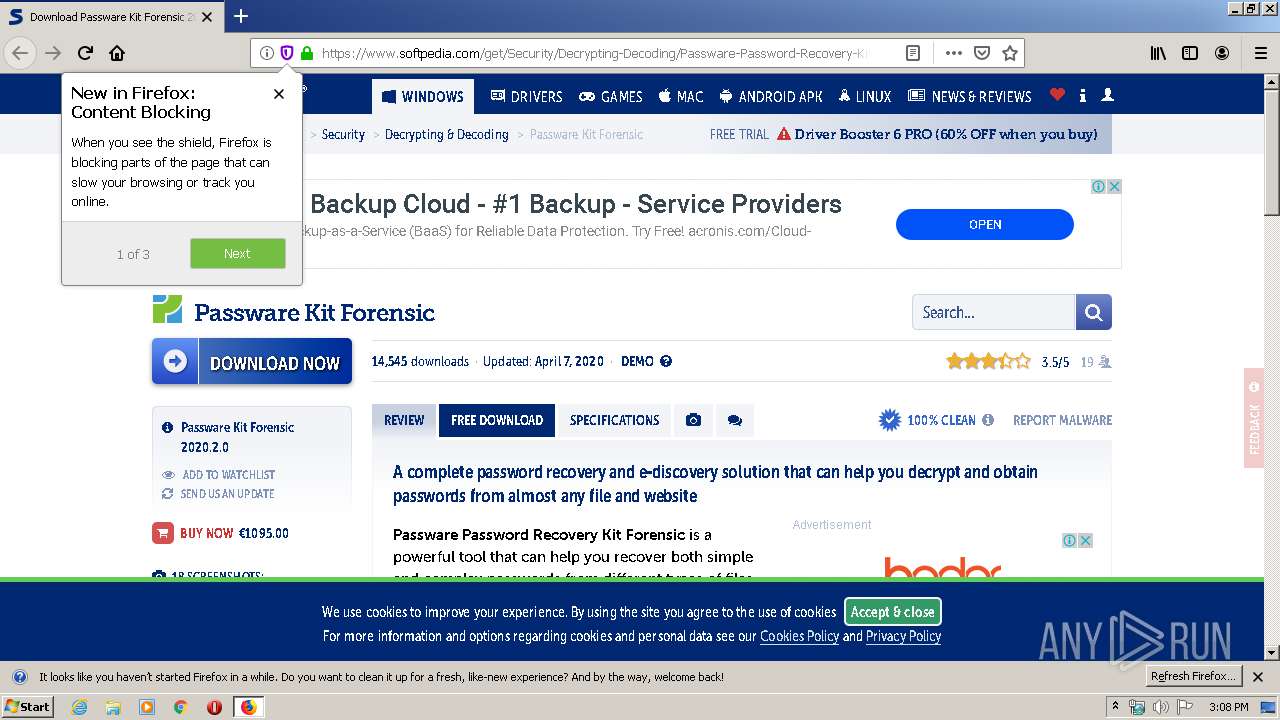Screen dimensions: 1280x720
Task: Close the Firefox refresh notification bar
Action: pos(1258,677)
